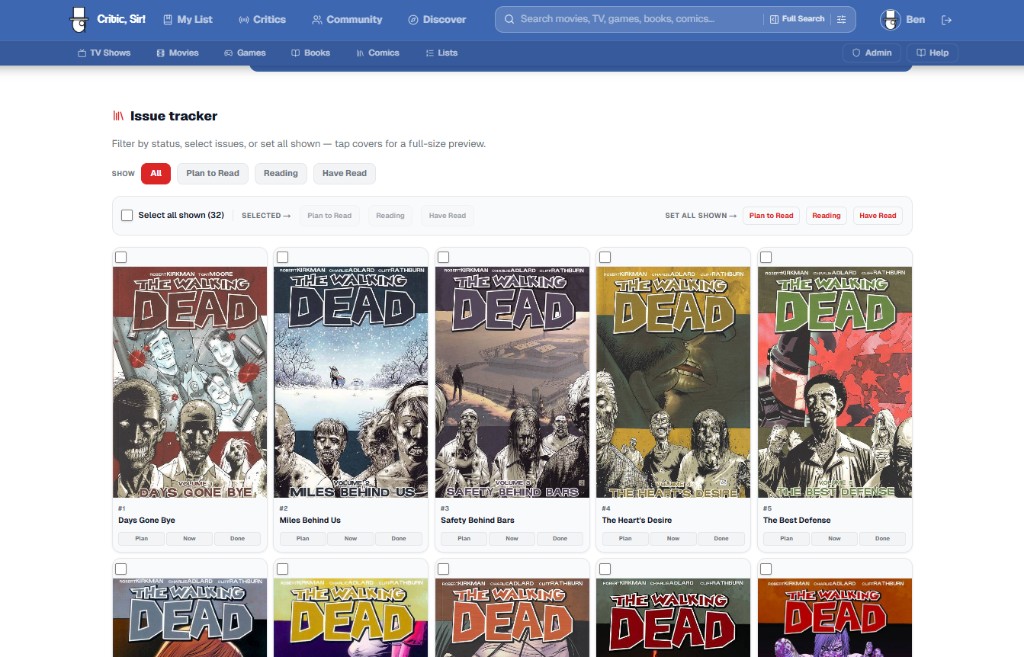This screenshot has height=657, width=1024.
Task: Tick the 'Select all shown (32)' checkbox
Action: point(127,215)
